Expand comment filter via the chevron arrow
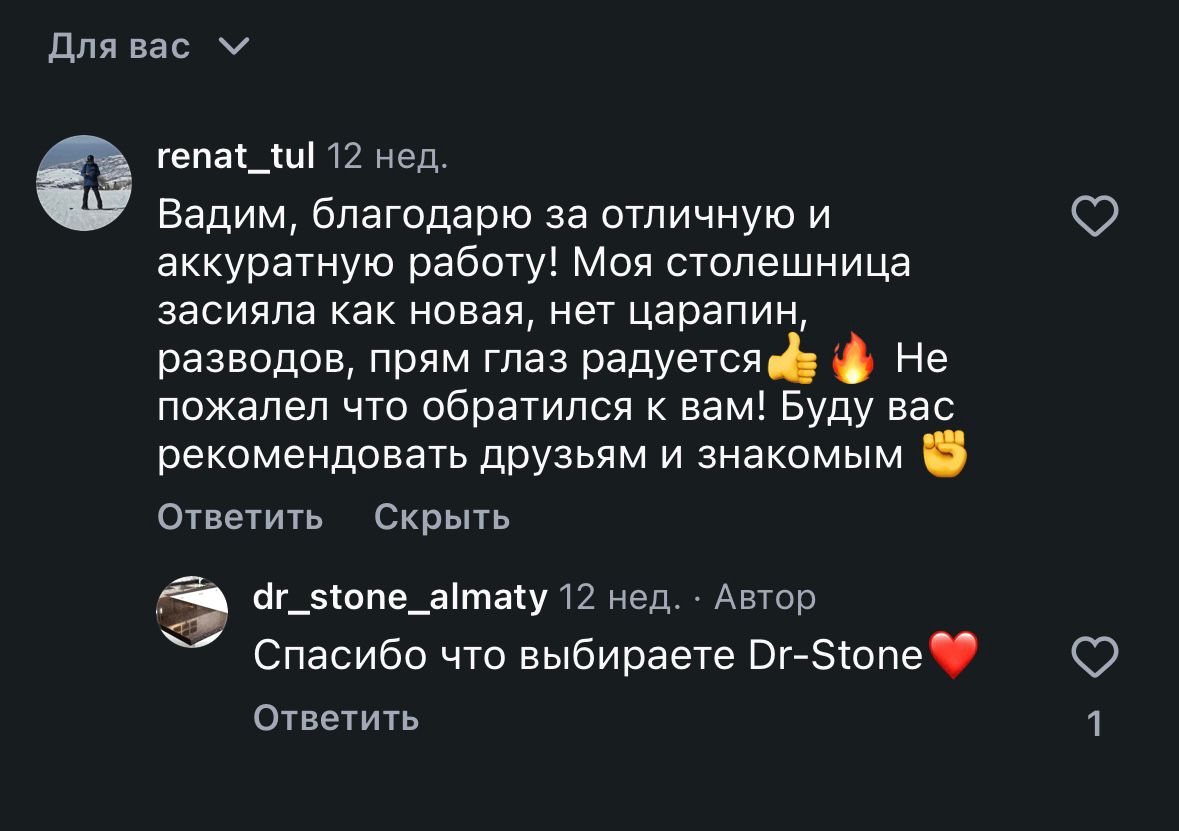The height and width of the screenshot is (831, 1179). [232, 46]
